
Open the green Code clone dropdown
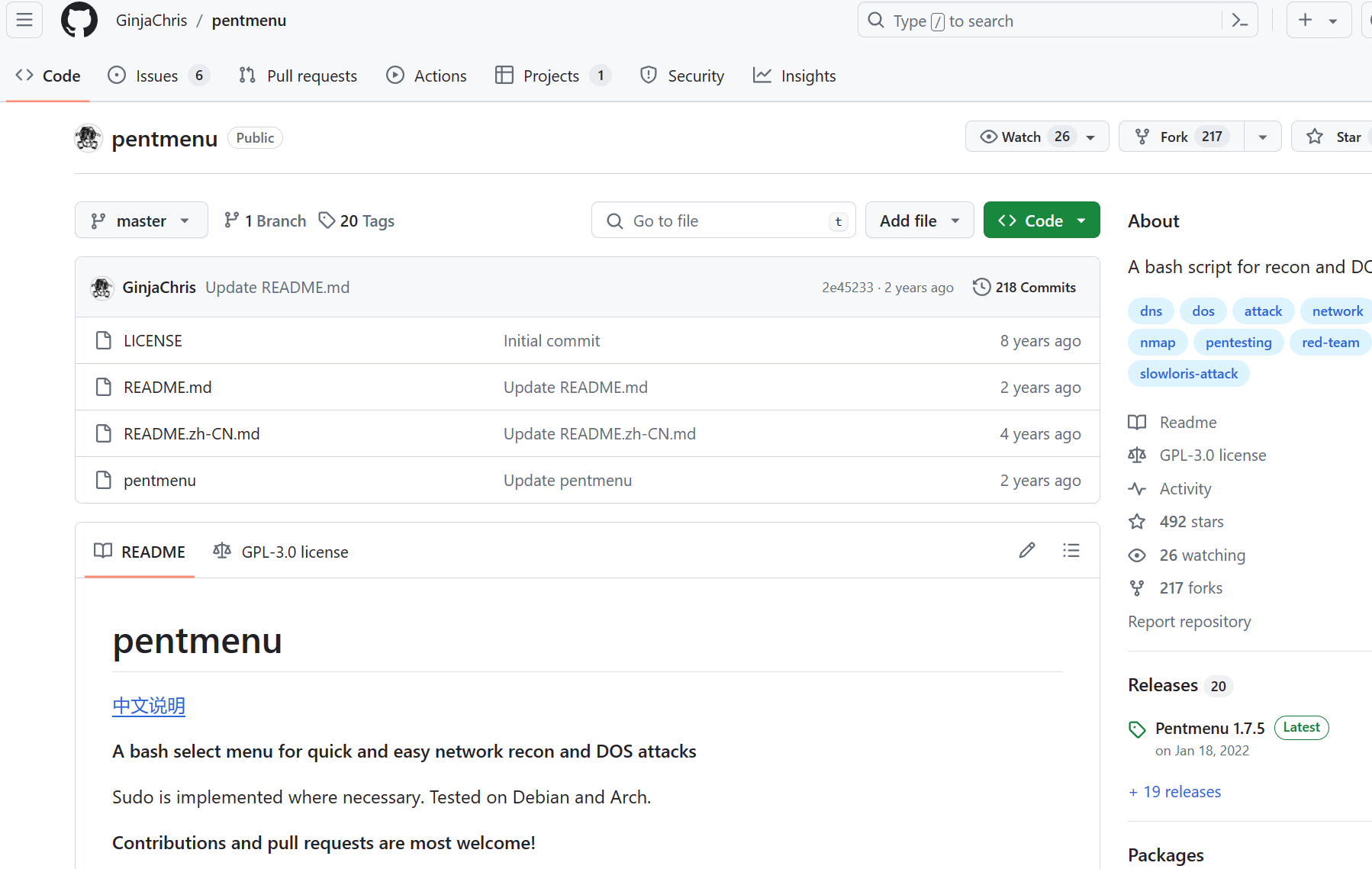pyautogui.click(x=1042, y=220)
